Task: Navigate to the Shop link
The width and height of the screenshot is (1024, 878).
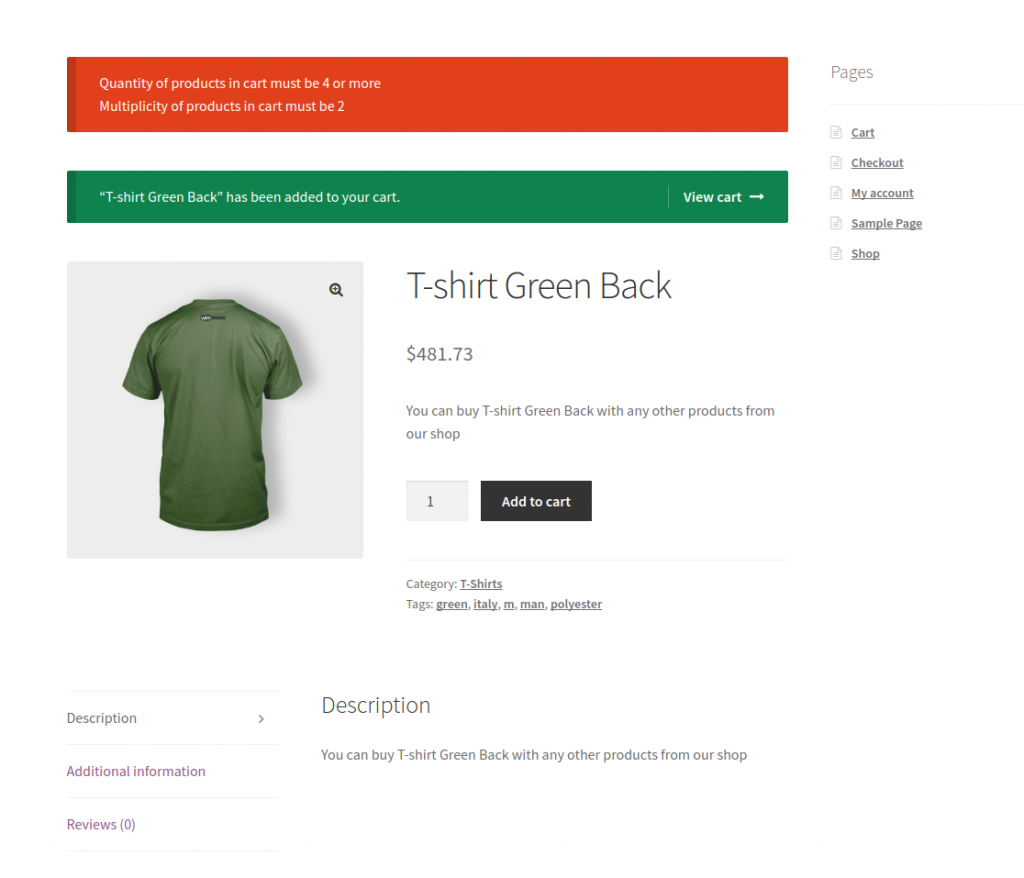Action: (x=865, y=254)
